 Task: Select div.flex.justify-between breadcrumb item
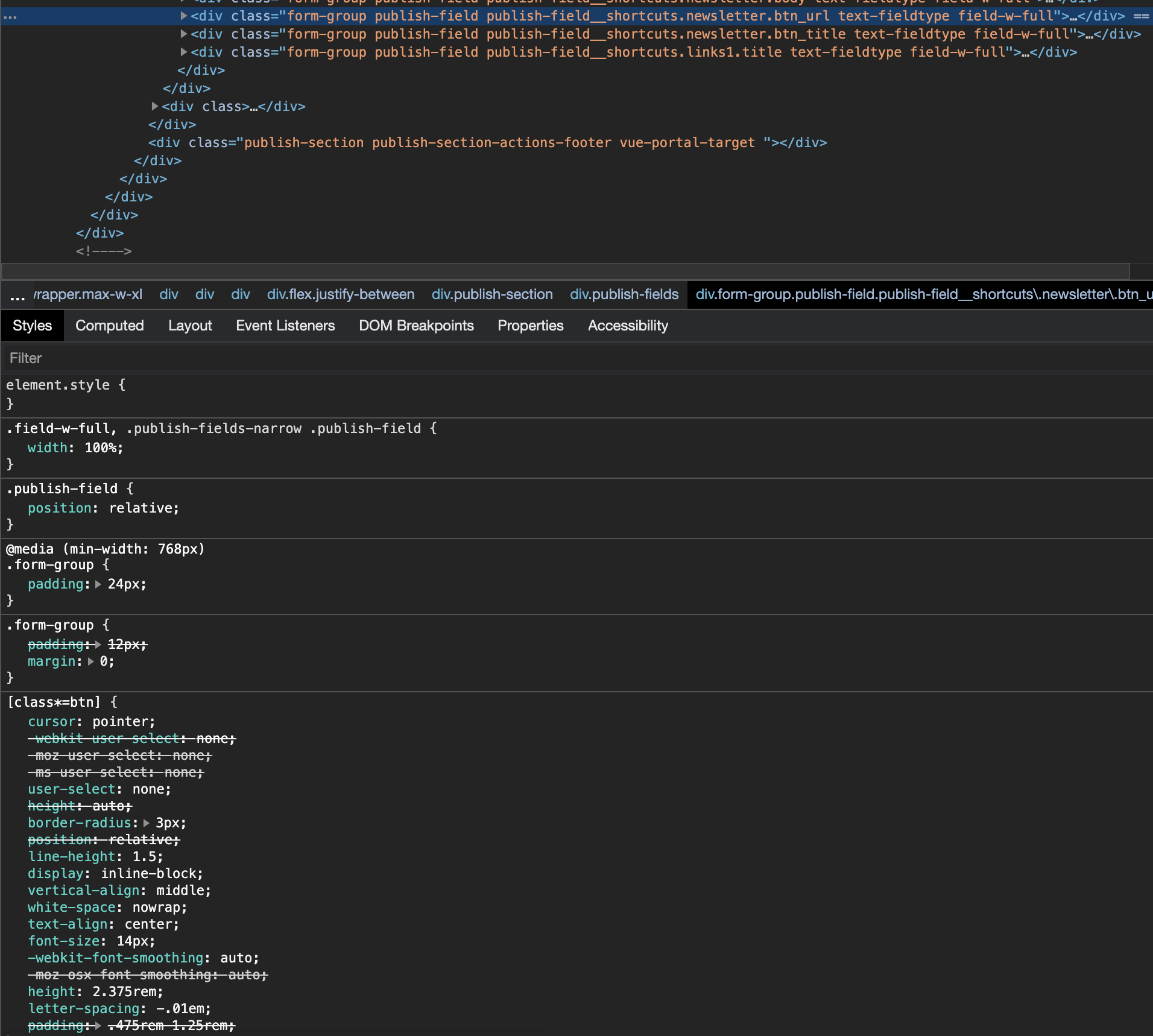340,295
